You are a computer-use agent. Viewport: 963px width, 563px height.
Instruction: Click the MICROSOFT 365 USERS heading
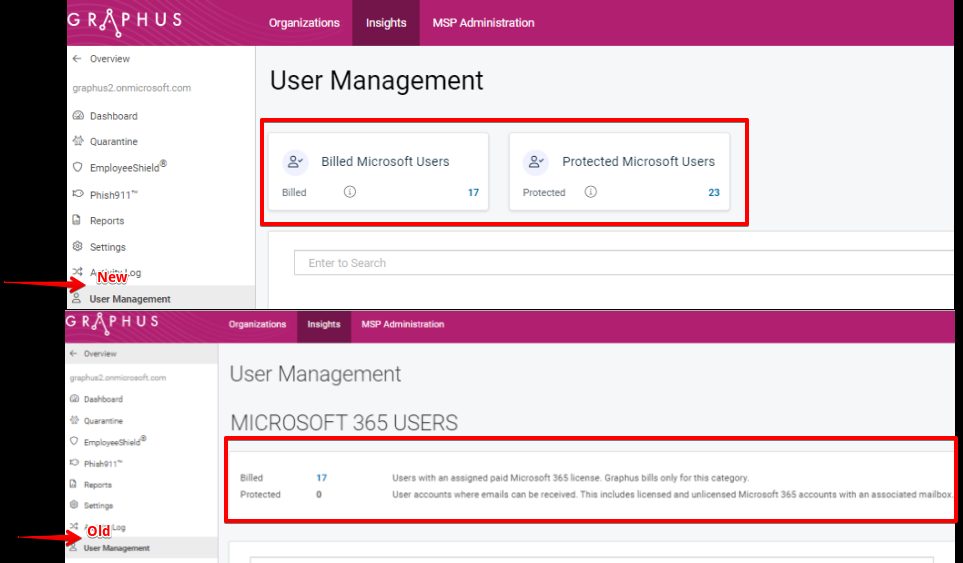(x=344, y=422)
